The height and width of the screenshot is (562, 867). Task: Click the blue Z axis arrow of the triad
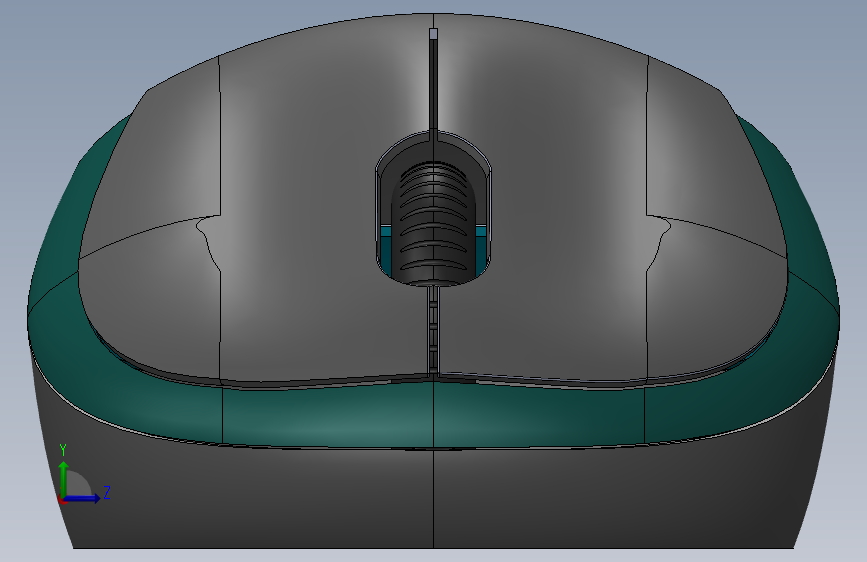82,498
